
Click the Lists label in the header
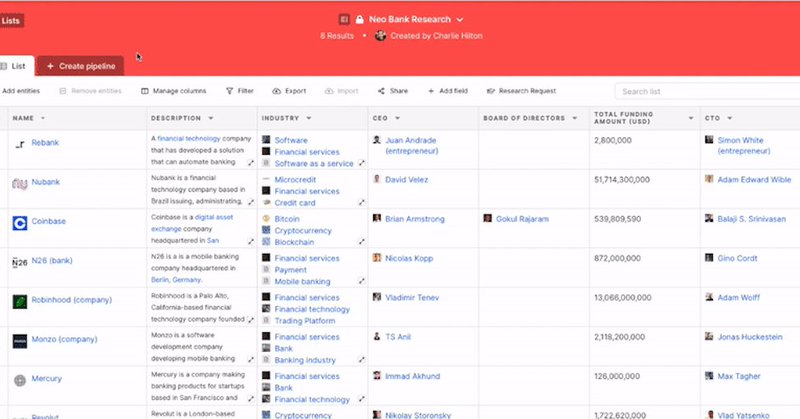pos(11,20)
